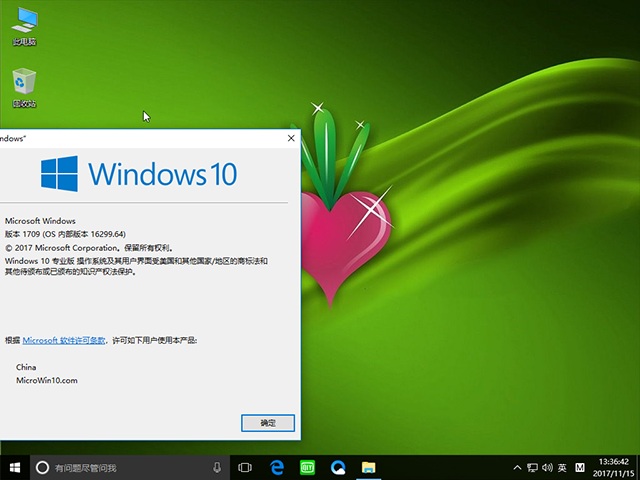640x480 pixels.
Task: Click the '© 2017 Microsoft Corporation' line
Action: coord(89,248)
